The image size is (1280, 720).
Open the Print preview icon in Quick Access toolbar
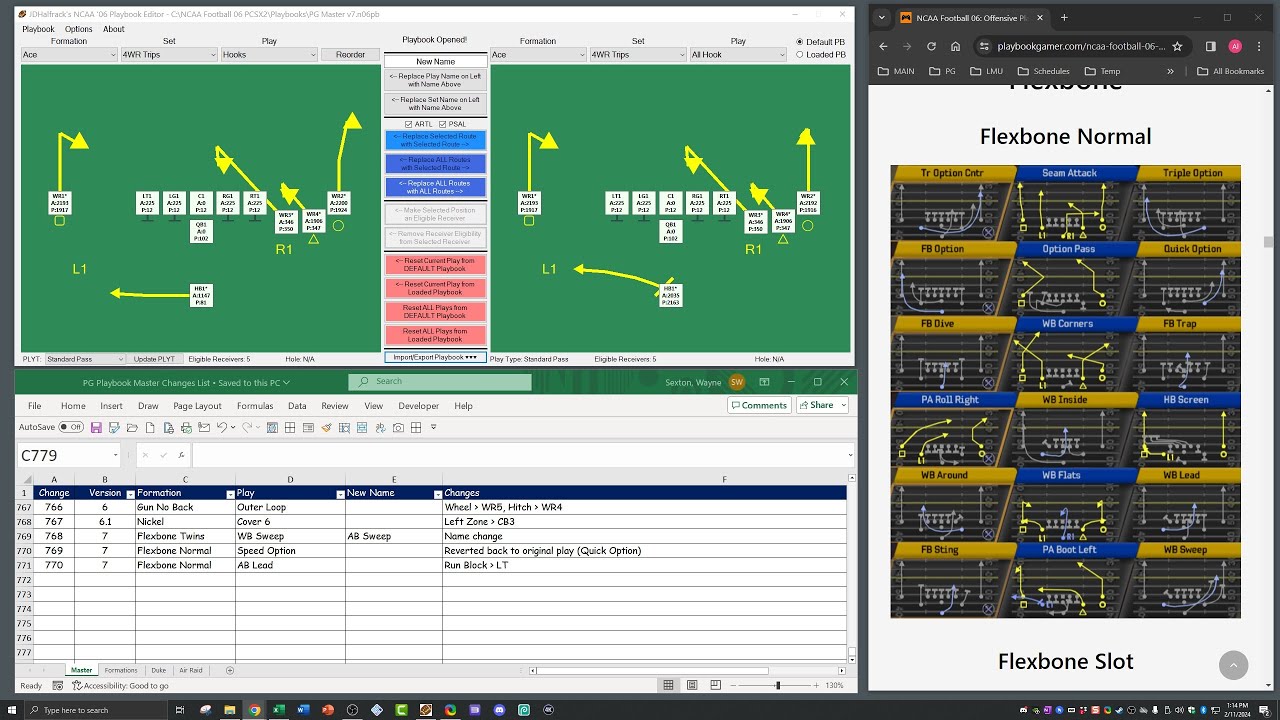(x=168, y=427)
